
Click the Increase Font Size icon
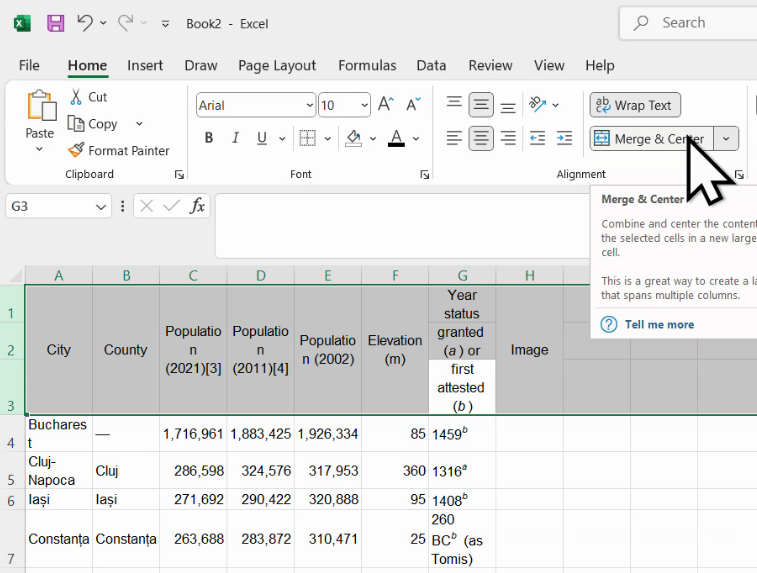point(385,105)
